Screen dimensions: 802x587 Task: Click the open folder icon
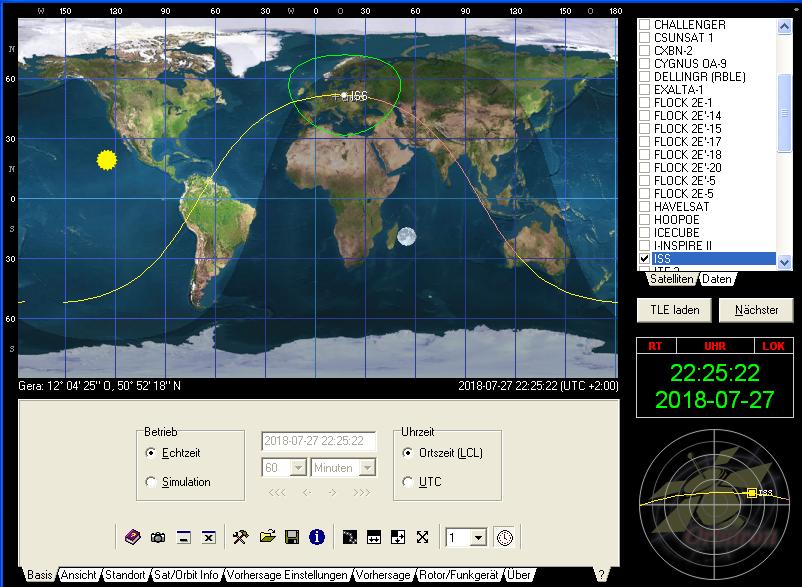pos(266,537)
